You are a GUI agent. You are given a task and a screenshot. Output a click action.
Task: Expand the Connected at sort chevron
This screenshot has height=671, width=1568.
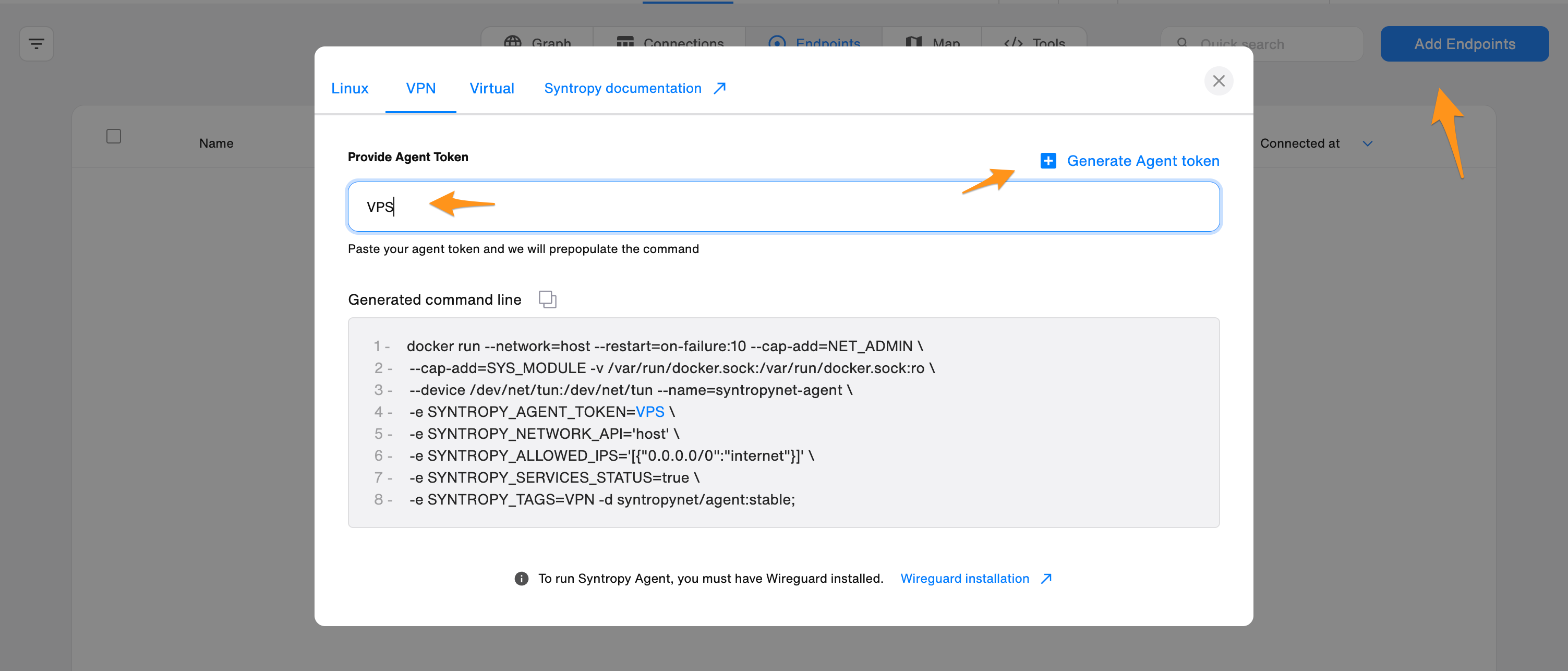1367,143
